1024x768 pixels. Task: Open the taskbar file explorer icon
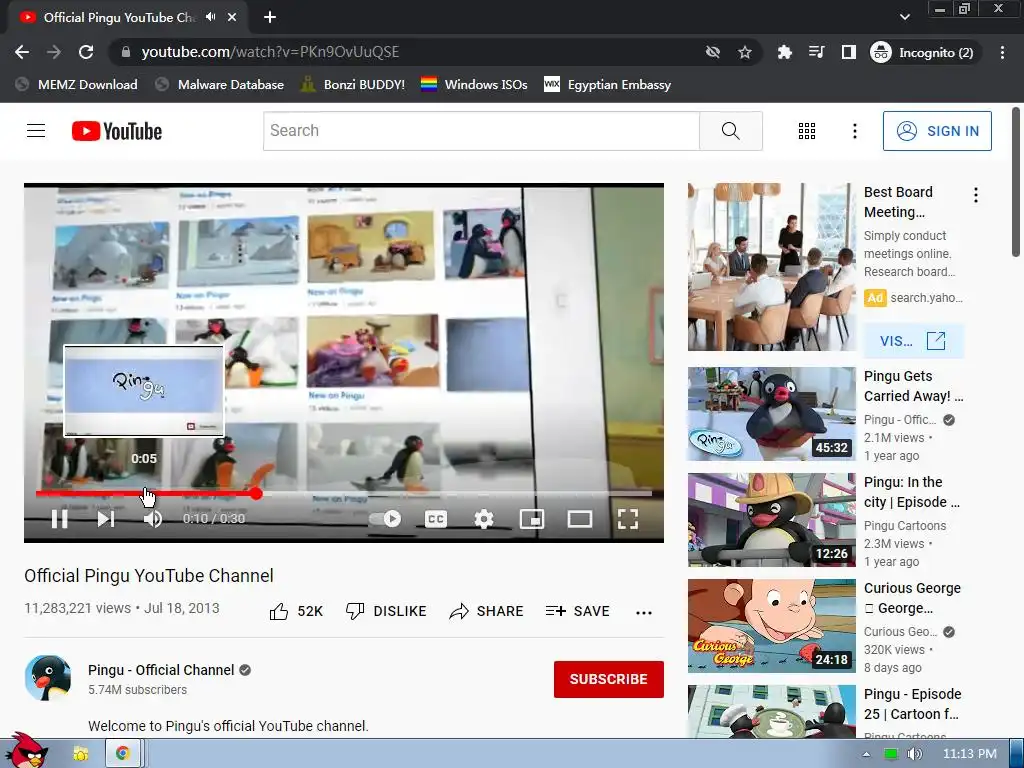[x=81, y=754]
